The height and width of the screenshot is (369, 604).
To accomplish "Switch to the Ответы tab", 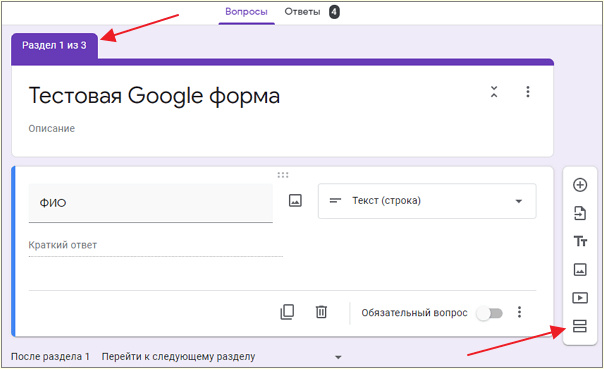I will coord(302,12).
